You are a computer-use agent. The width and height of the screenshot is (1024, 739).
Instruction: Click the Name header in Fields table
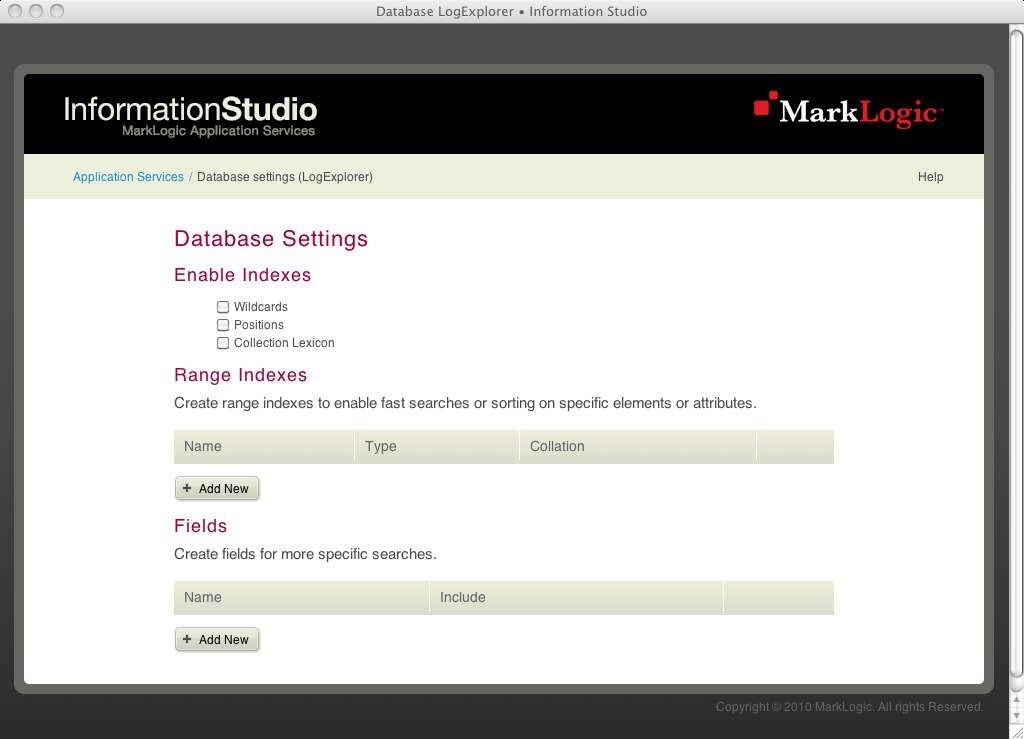click(301, 597)
